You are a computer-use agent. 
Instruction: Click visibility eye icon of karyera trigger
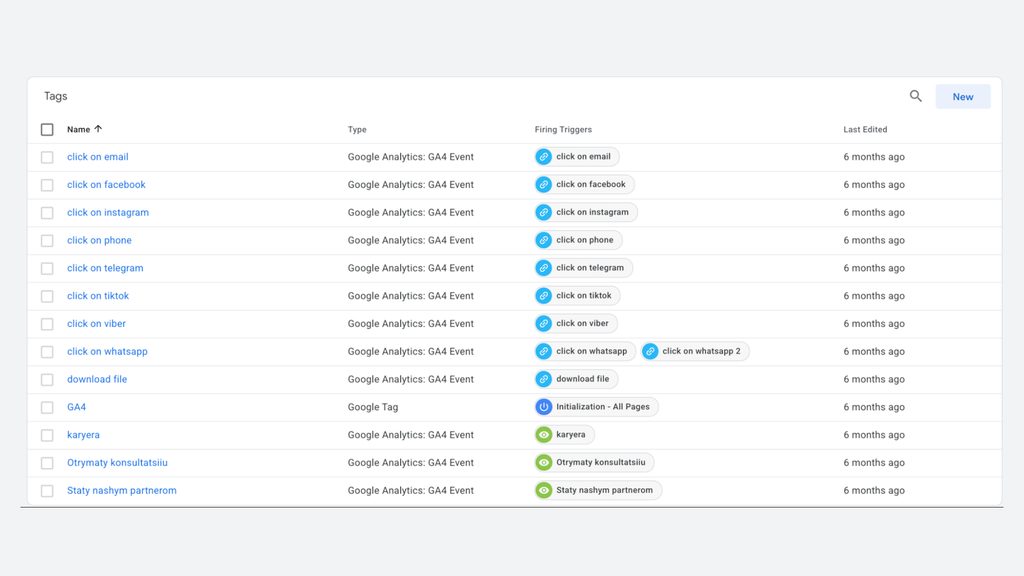click(x=543, y=435)
